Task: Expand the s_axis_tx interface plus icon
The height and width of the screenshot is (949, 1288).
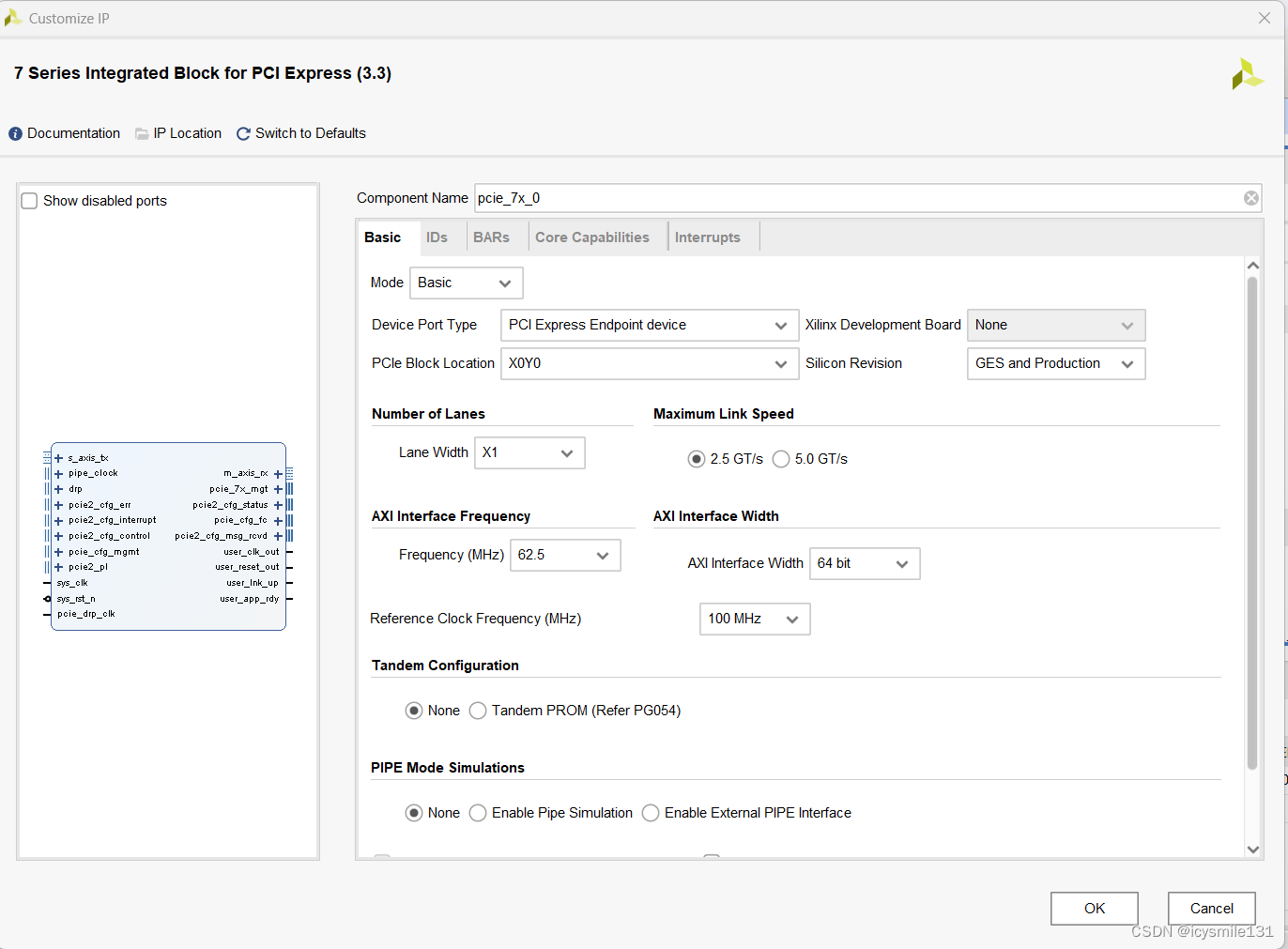Action: [x=58, y=458]
